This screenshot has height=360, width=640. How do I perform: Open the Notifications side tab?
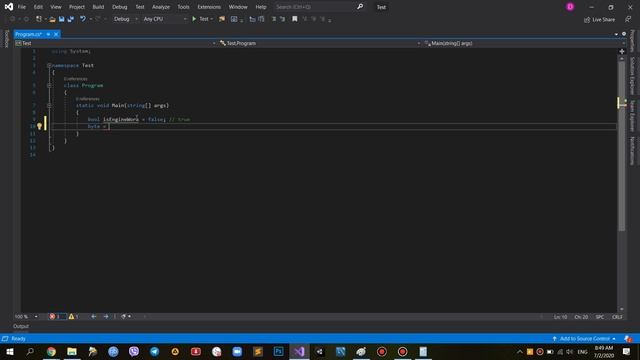coord(632,151)
